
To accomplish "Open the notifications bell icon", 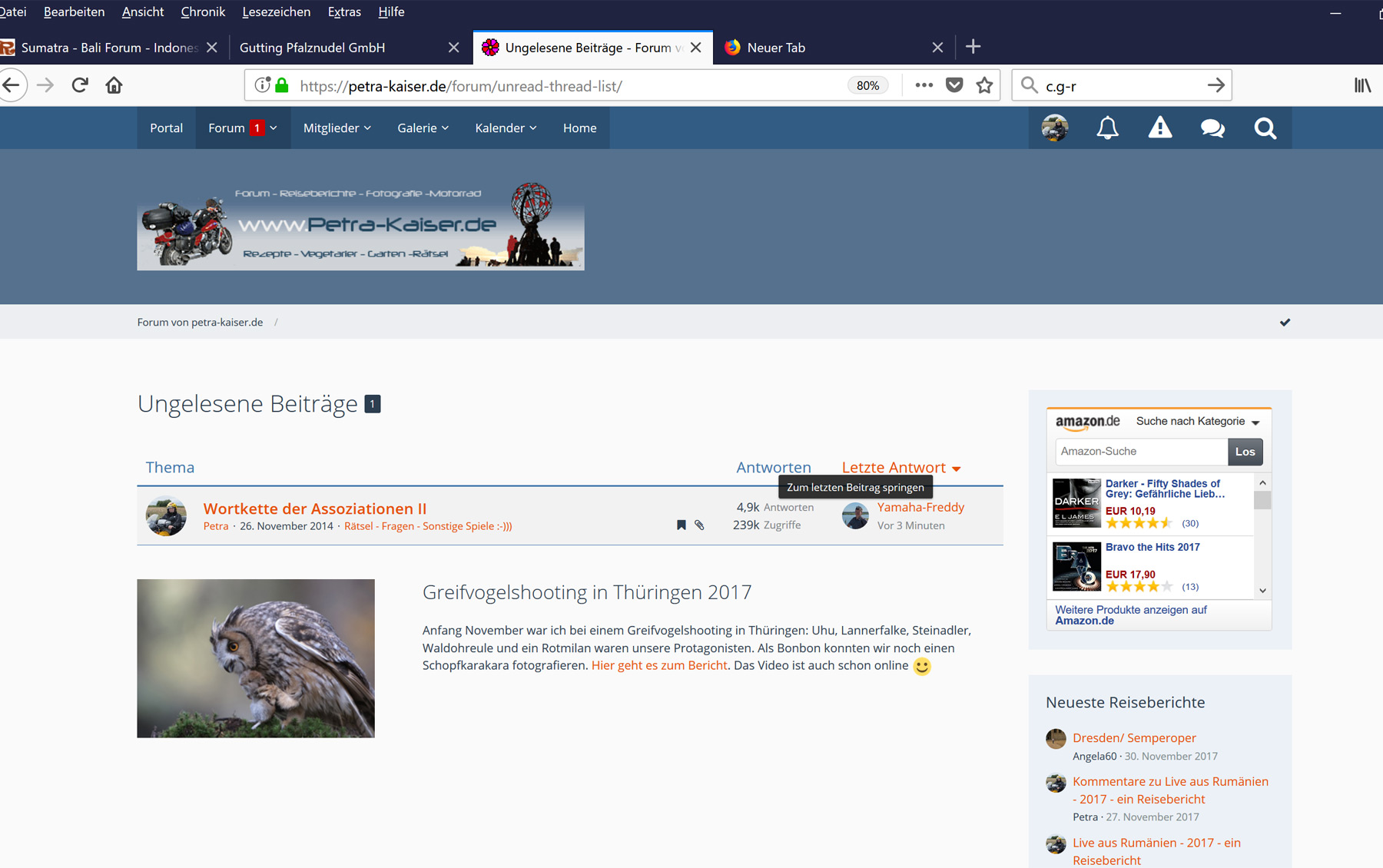I will (x=1107, y=128).
